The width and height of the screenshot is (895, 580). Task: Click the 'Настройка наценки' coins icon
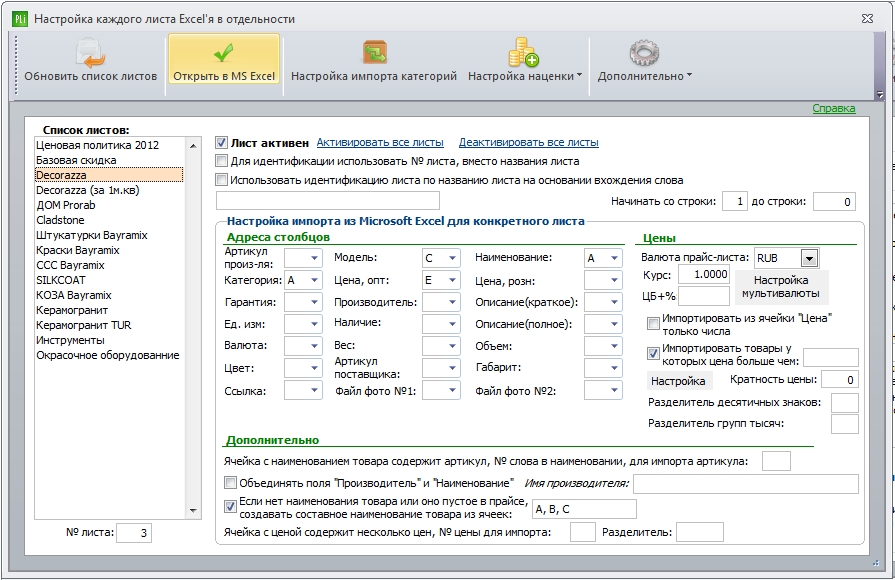click(523, 53)
